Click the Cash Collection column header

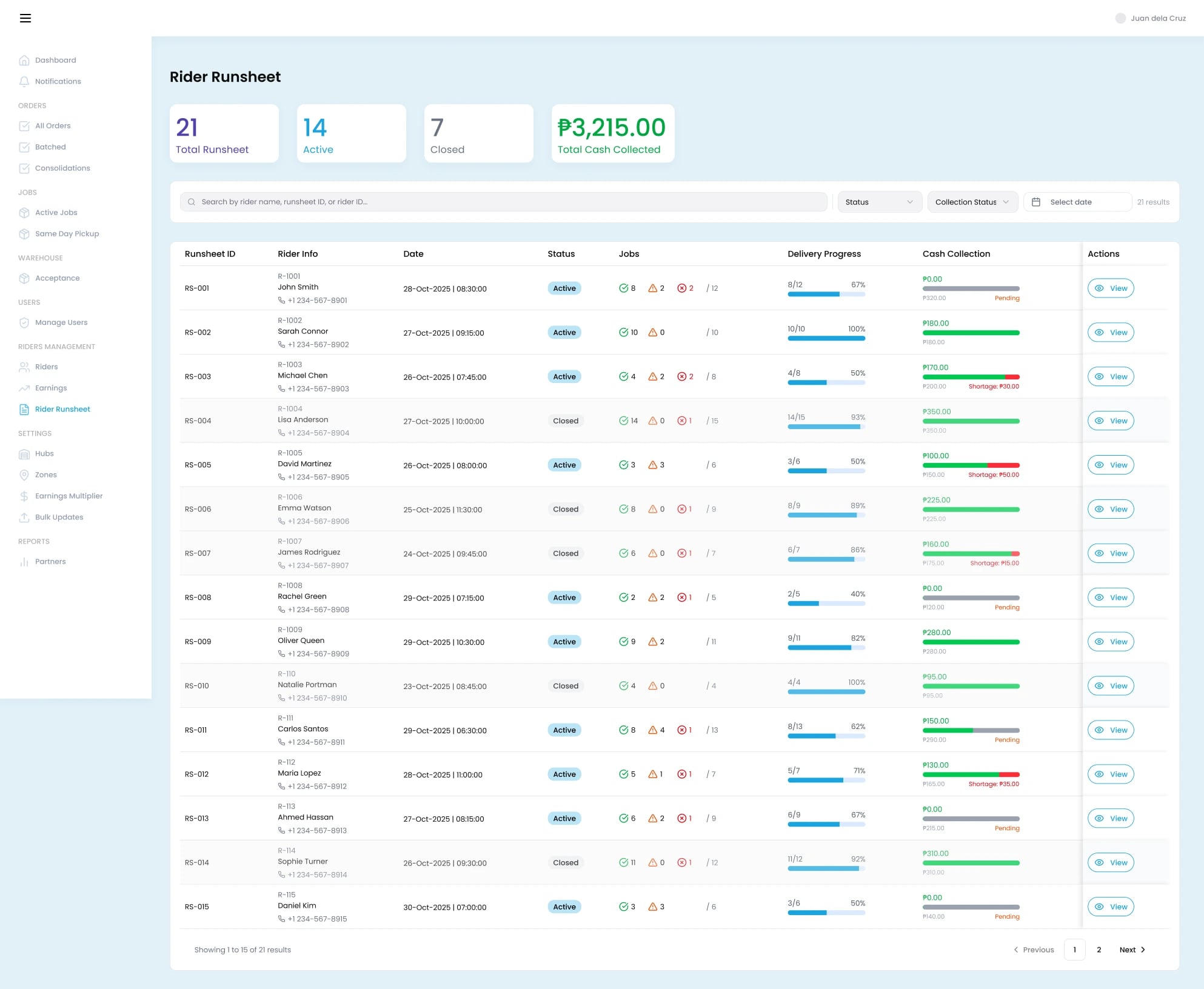[956, 254]
